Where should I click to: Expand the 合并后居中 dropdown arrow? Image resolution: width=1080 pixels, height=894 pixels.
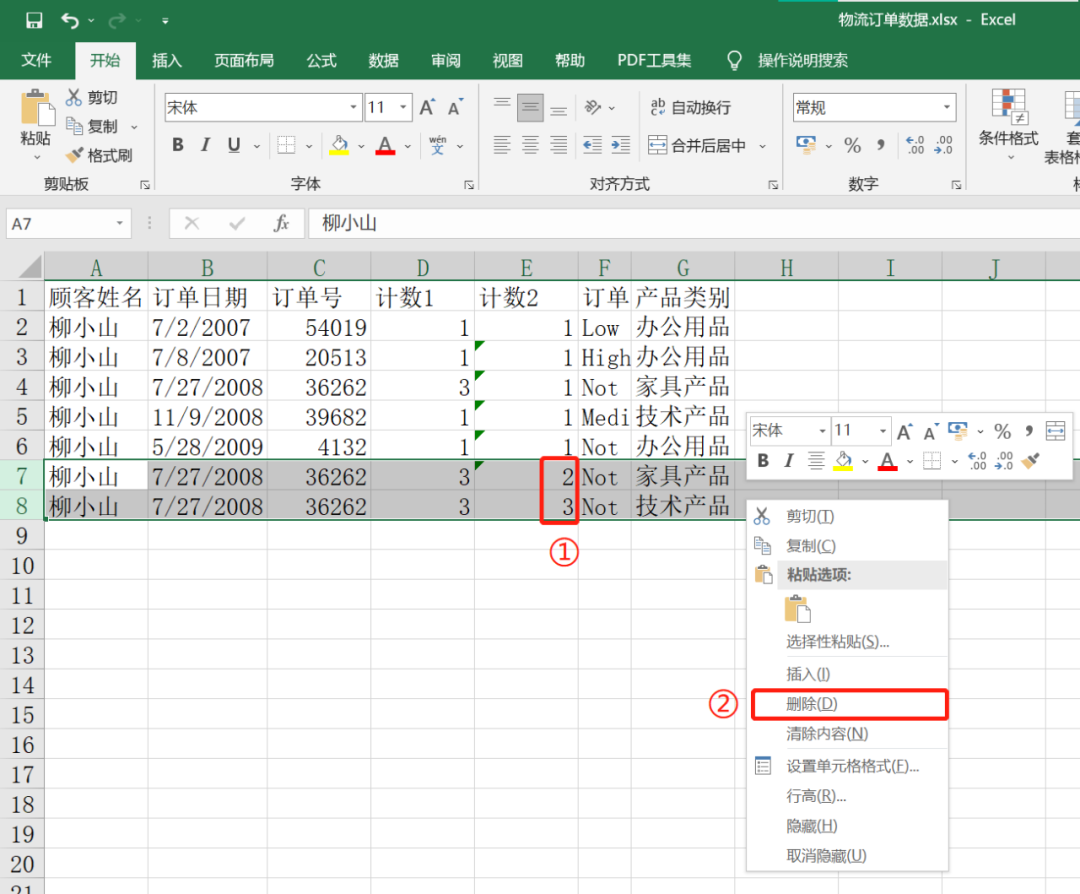coord(762,146)
